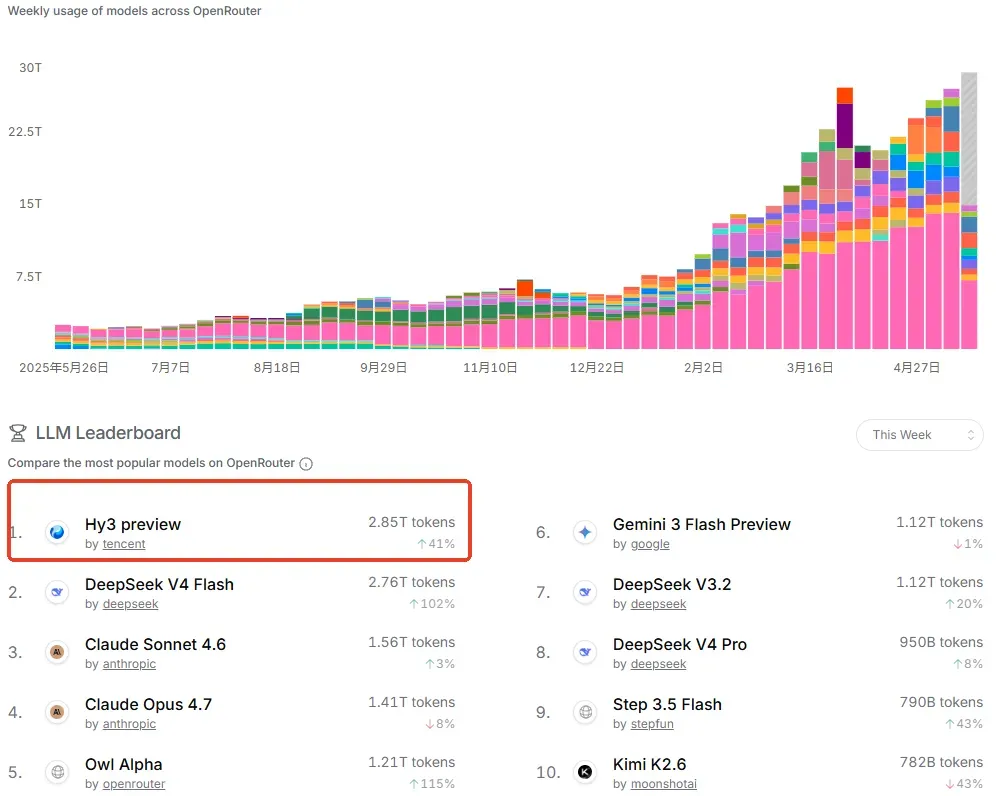Viewport: 1004px width, 796px height.
Task: Click the '↑102%' change indicator
Action: [432, 604]
